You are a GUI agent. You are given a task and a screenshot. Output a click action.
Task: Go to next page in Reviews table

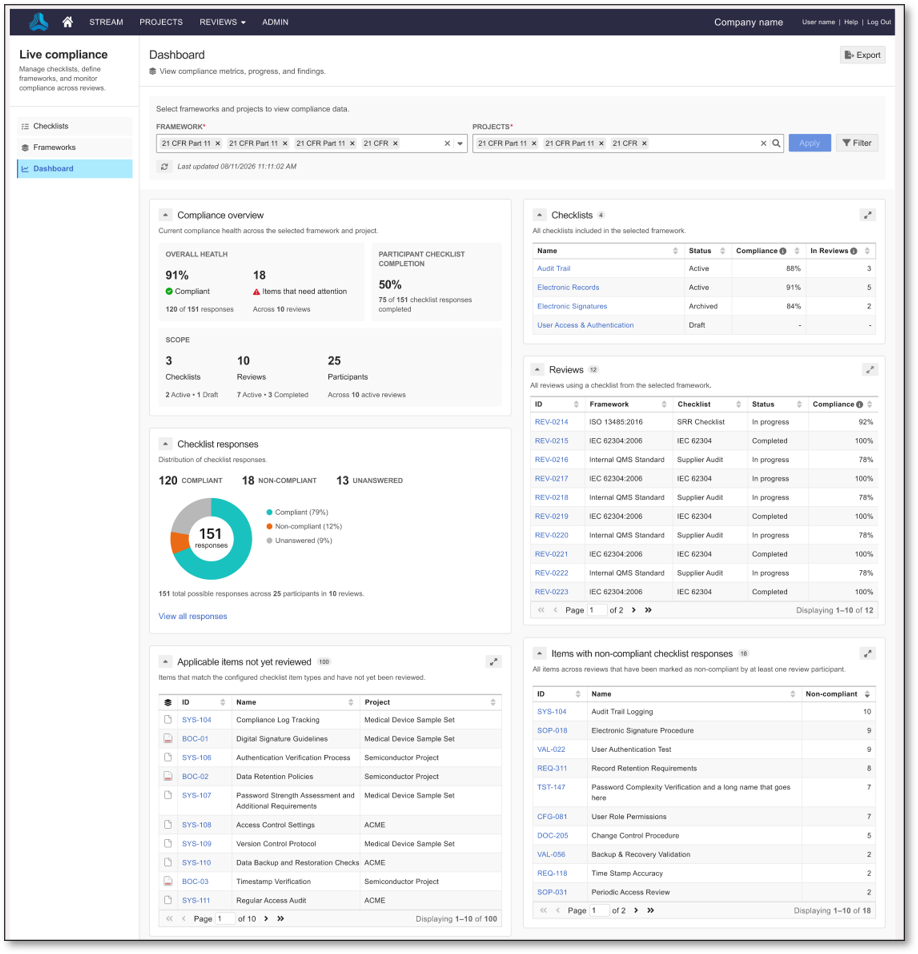pyautogui.click(x=634, y=610)
